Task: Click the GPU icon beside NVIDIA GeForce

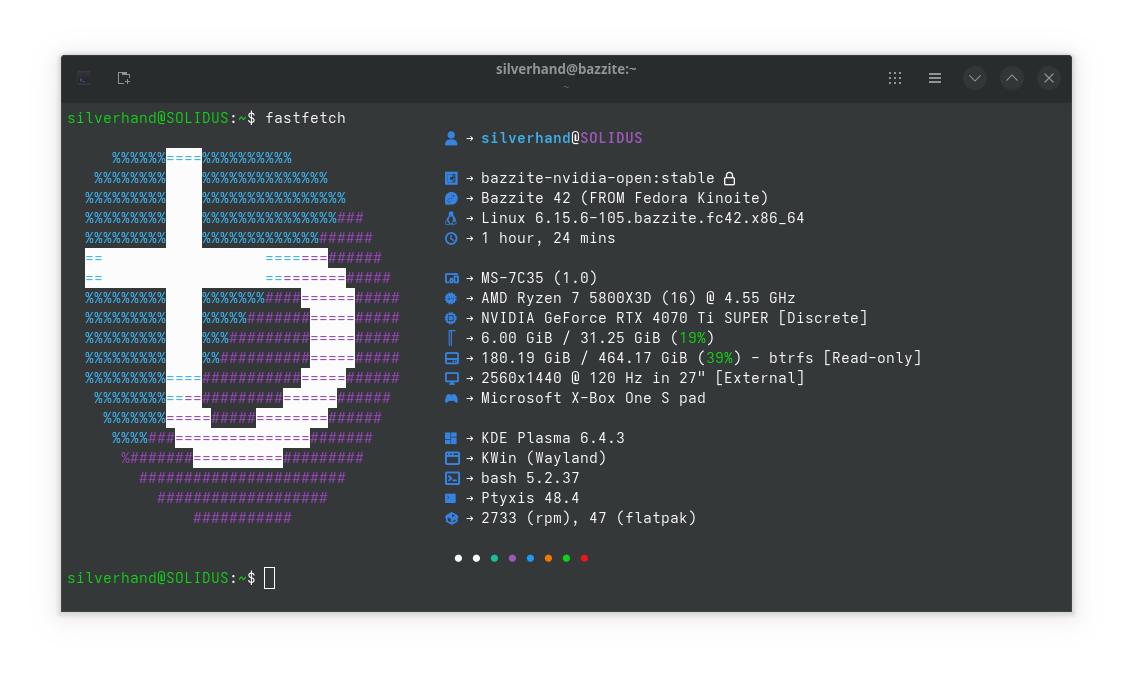Action: [x=451, y=319]
